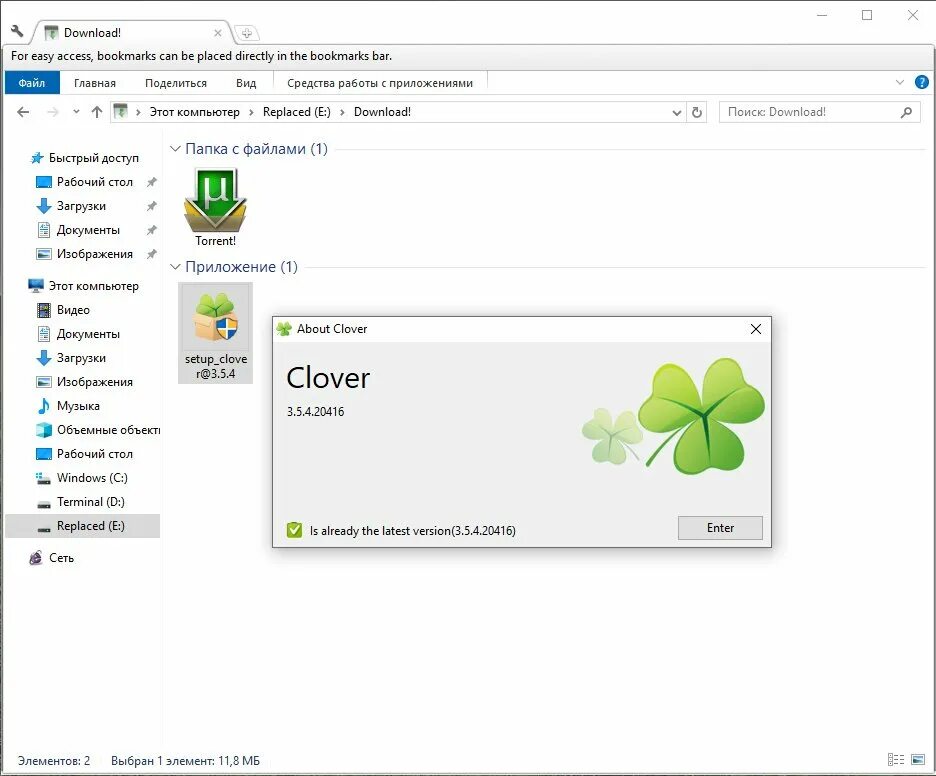936x776 pixels.
Task: Select the Torrent! folder
Action: coord(215,207)
